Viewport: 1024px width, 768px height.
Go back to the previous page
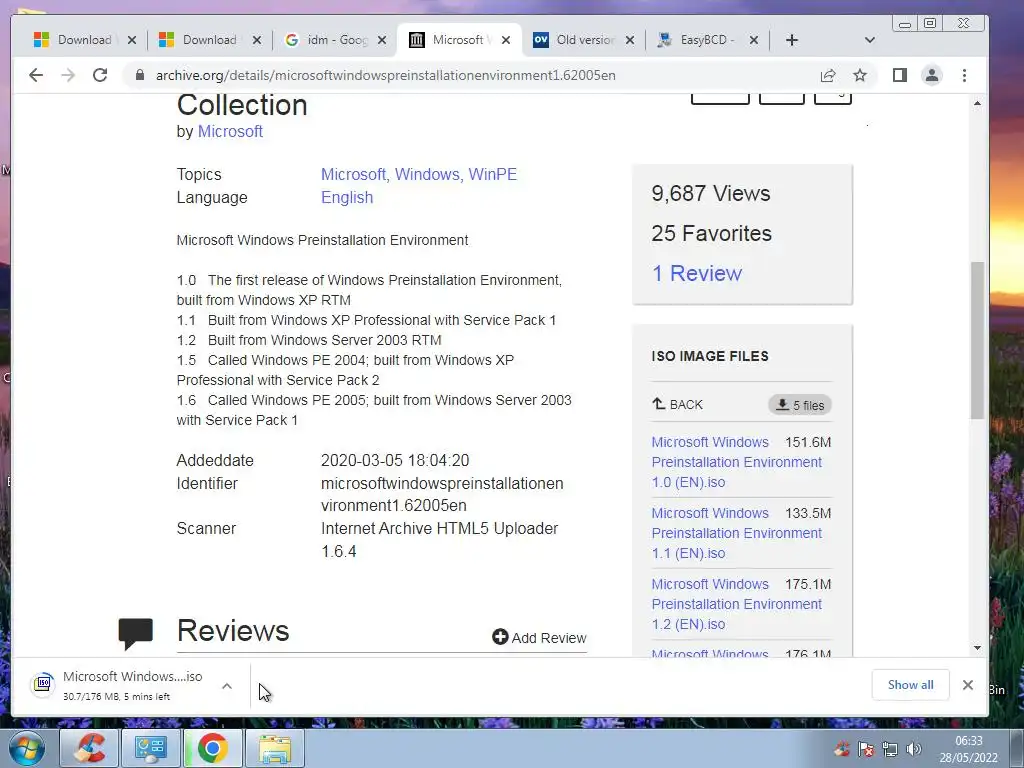(36, 75)
